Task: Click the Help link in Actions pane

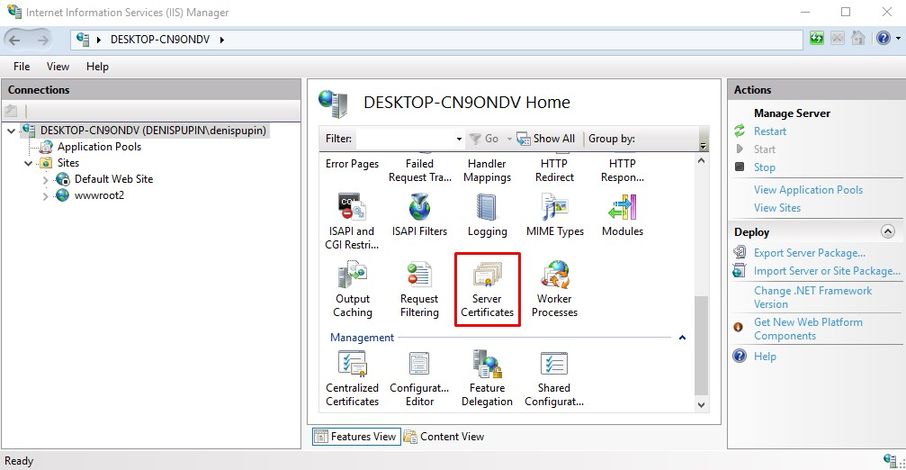Action: coord(765,356)
